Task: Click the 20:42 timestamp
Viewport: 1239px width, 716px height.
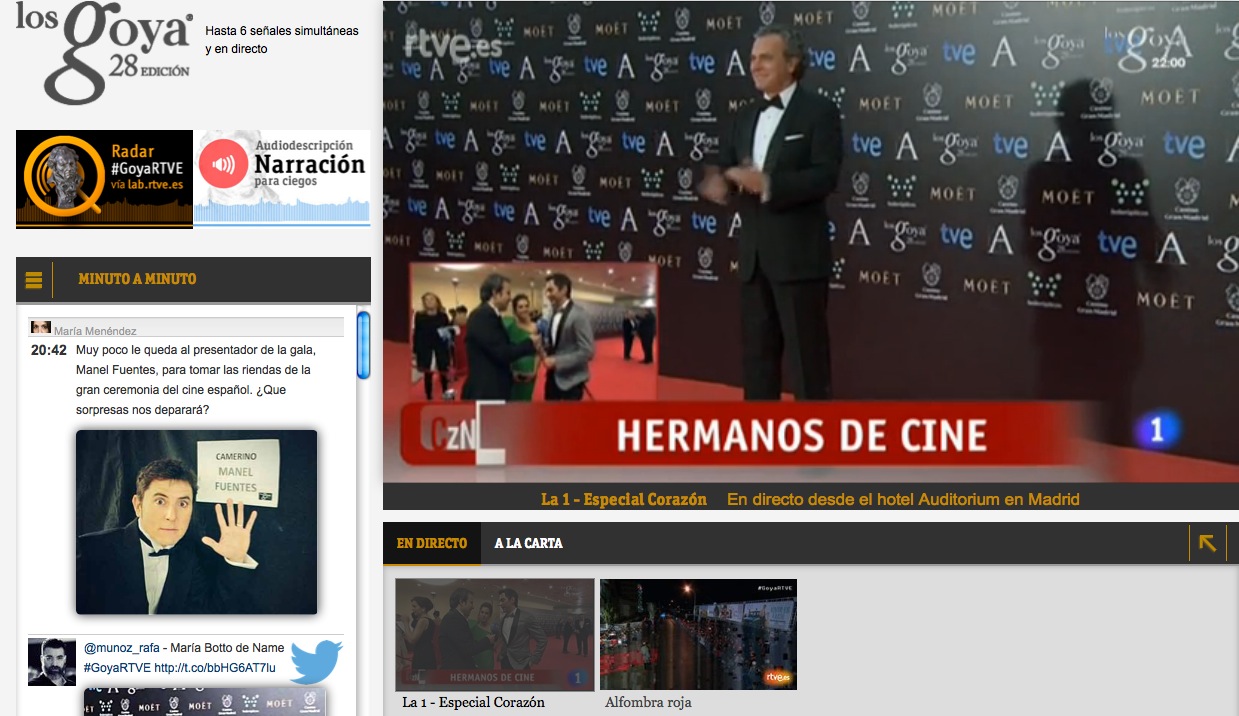Action: point(49,351)
